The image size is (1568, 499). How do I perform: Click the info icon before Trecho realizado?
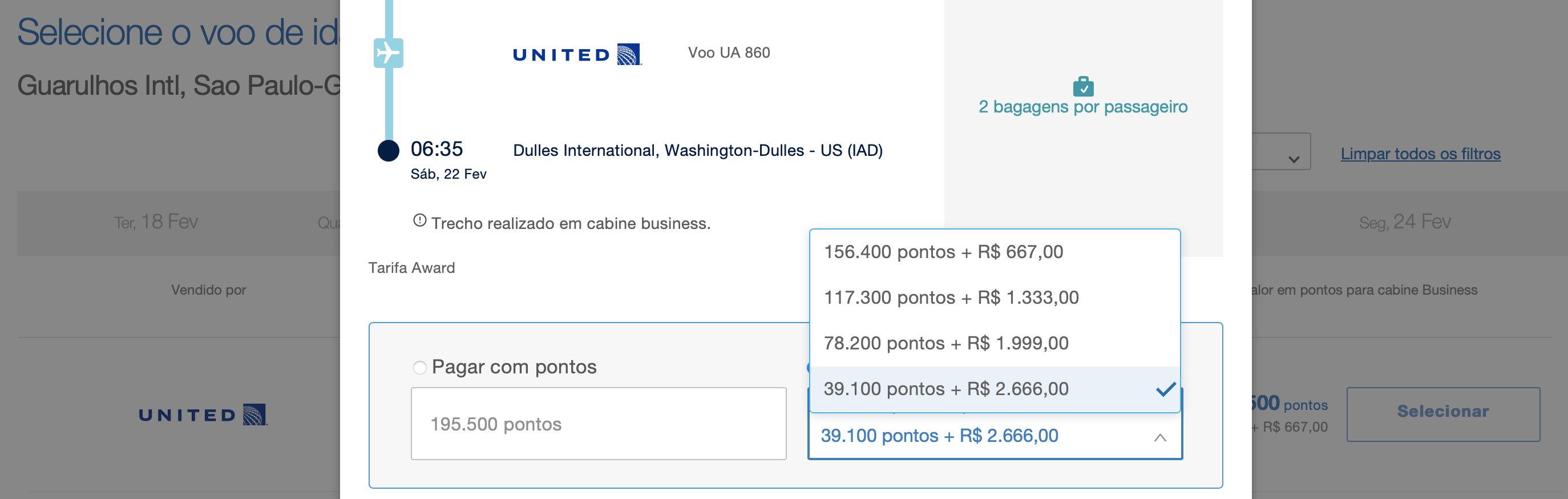pyautogui.click(x=419, y=220)
